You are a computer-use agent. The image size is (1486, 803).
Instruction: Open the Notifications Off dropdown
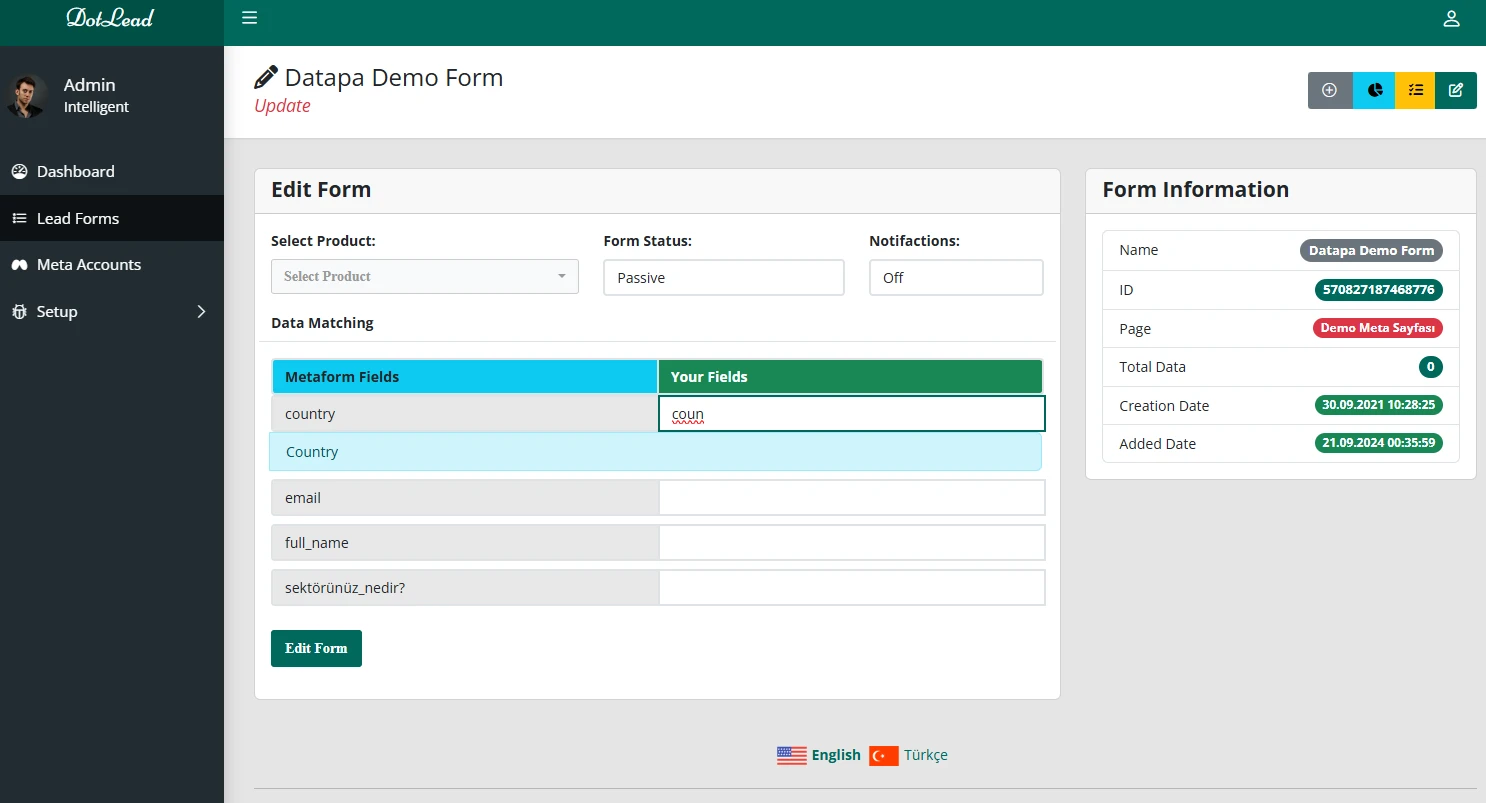pyautogui.click(x=955, y=278)
